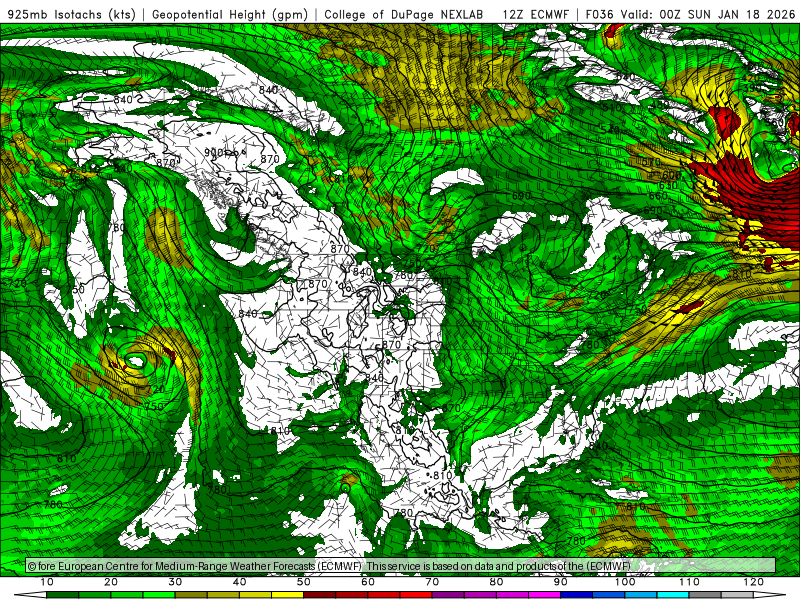Click the '40' color bar label
Image resolution: width=800 pixels, height=600 pixels.
click(x=239, y=582)
